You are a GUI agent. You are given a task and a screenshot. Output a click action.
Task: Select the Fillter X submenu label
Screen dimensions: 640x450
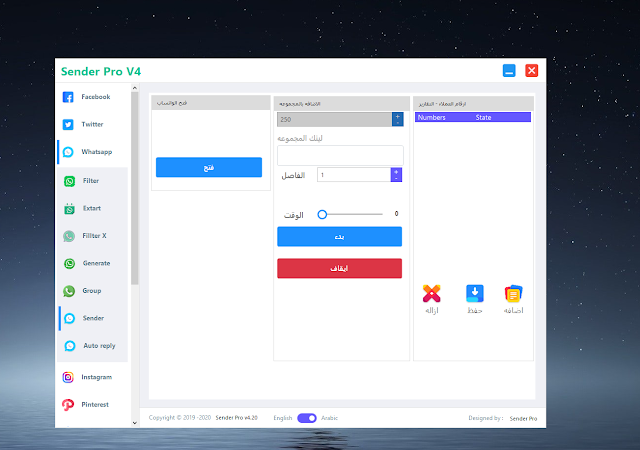click(x=94, y=236)
